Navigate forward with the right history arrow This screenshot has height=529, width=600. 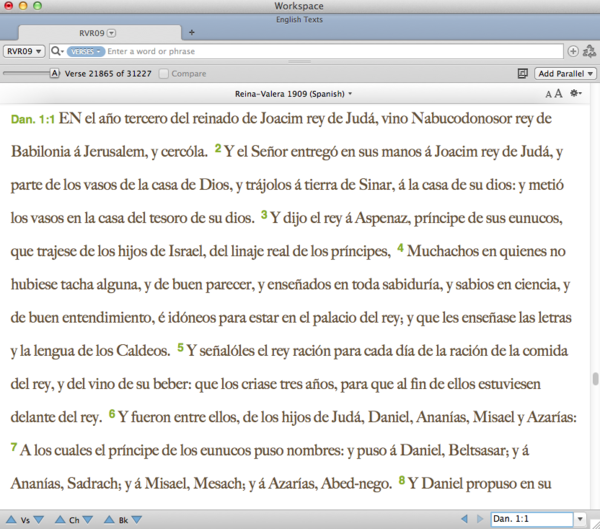click(479, 519)
